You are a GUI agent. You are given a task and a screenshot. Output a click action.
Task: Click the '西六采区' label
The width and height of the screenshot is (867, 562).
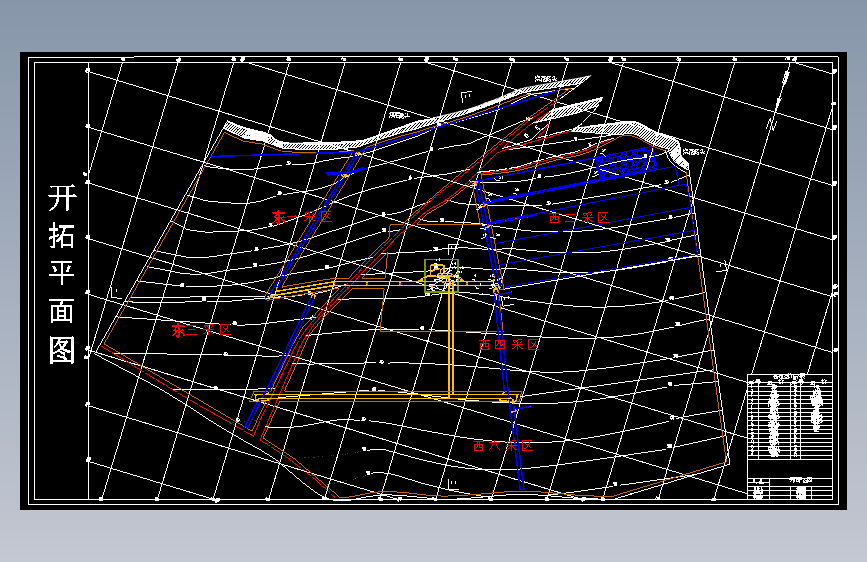pyautogui.click(x=503, y=445)
